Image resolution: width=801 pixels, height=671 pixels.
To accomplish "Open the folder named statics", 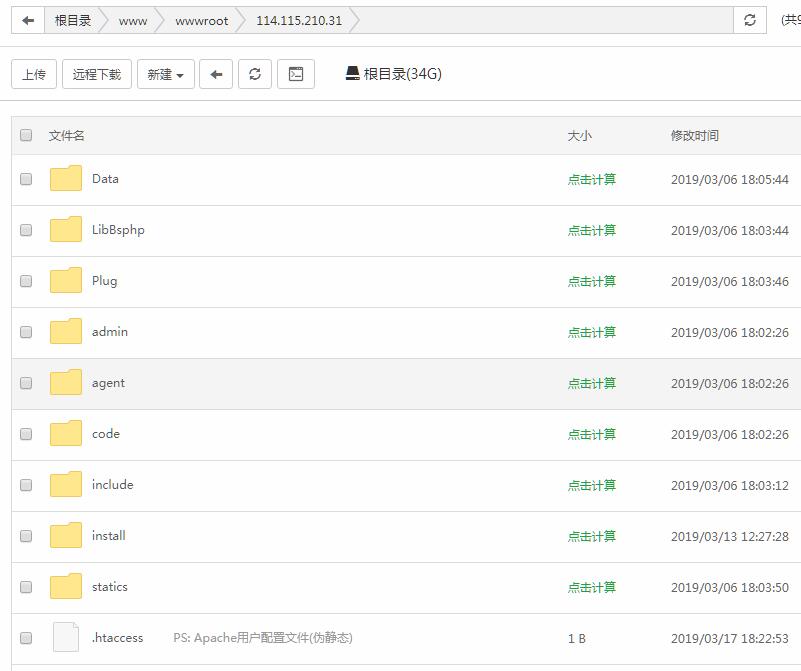I will pyautogui.click(x=110, y=587).
